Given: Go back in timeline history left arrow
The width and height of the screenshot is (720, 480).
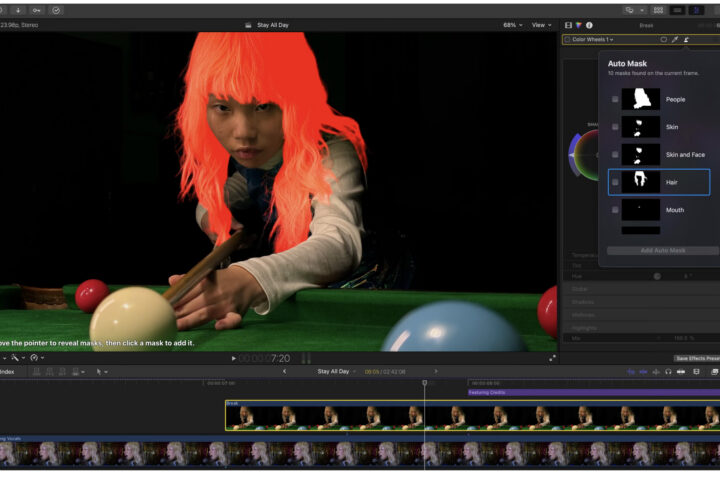Looking at the screenshot, I should pos(284,371).
